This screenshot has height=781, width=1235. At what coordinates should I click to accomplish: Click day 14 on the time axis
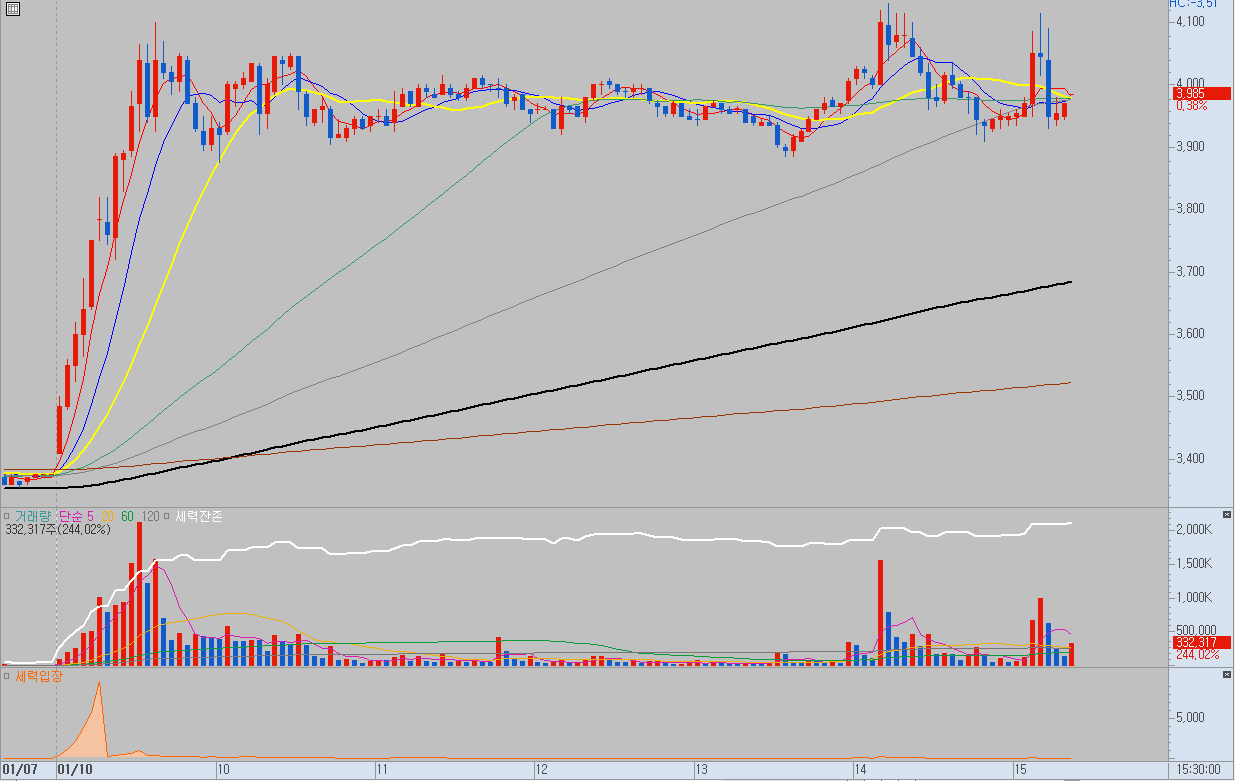(x=861, y=770)
